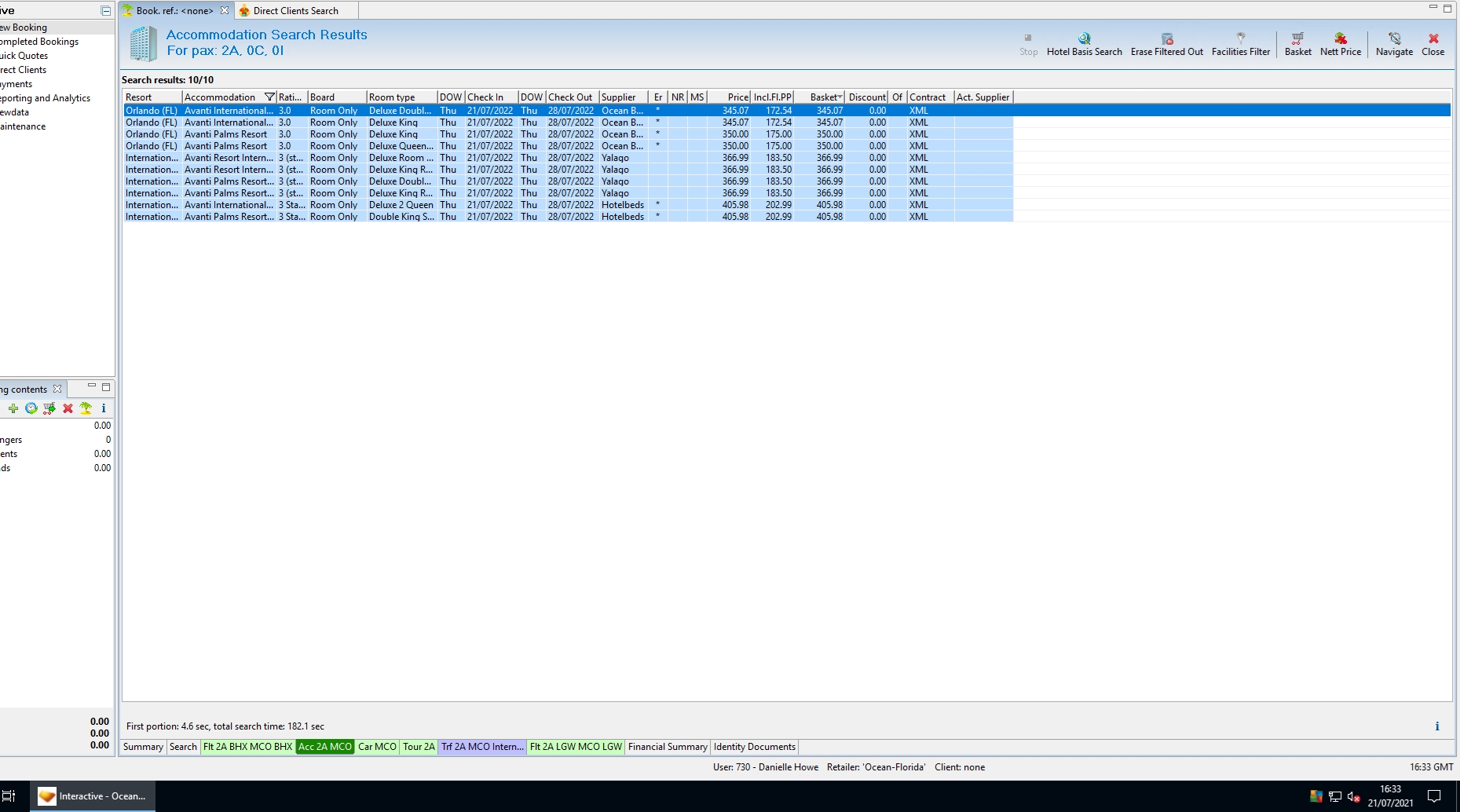The width and height of the screenshot is (1460, 812).
Task: Select New Booking in left navigation
Action: click(24, 27)
